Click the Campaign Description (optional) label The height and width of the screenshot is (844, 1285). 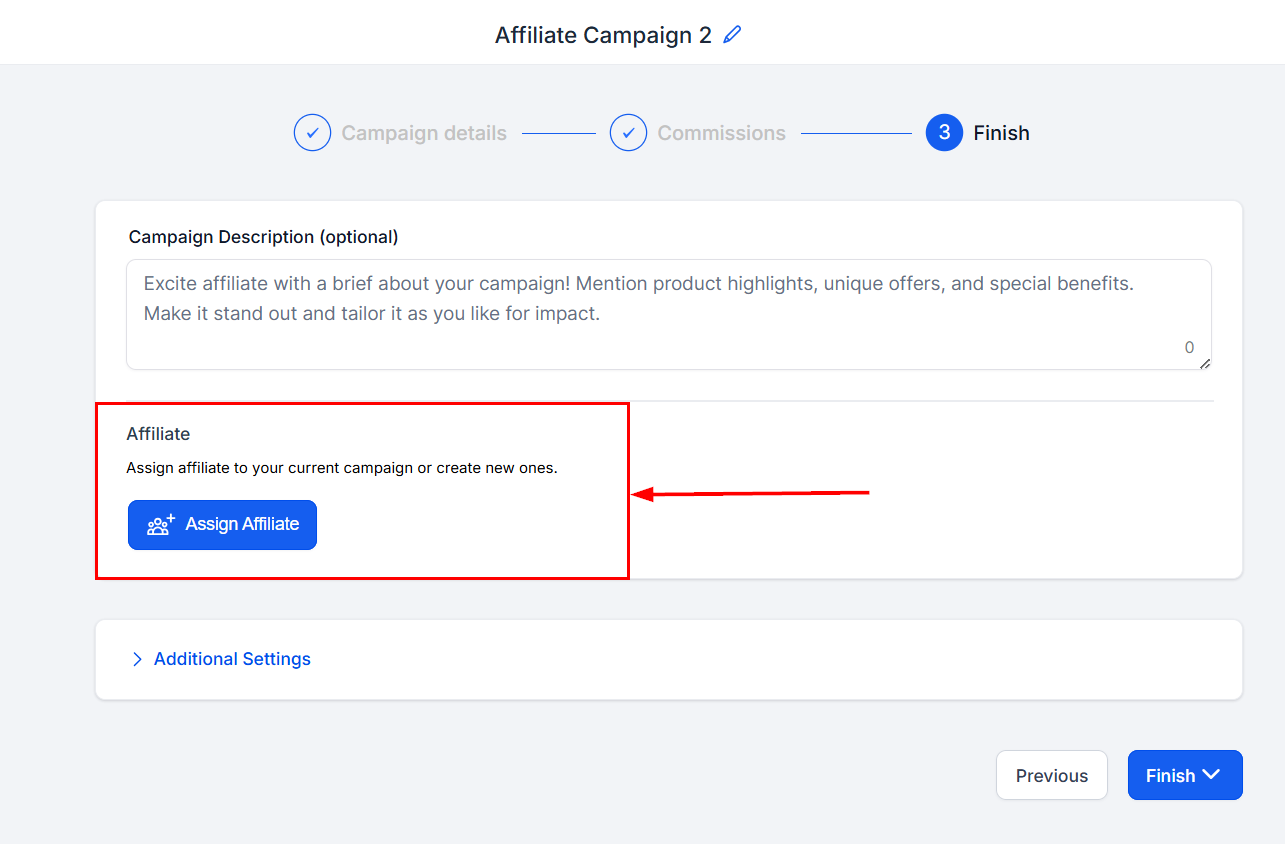point(263,237)
